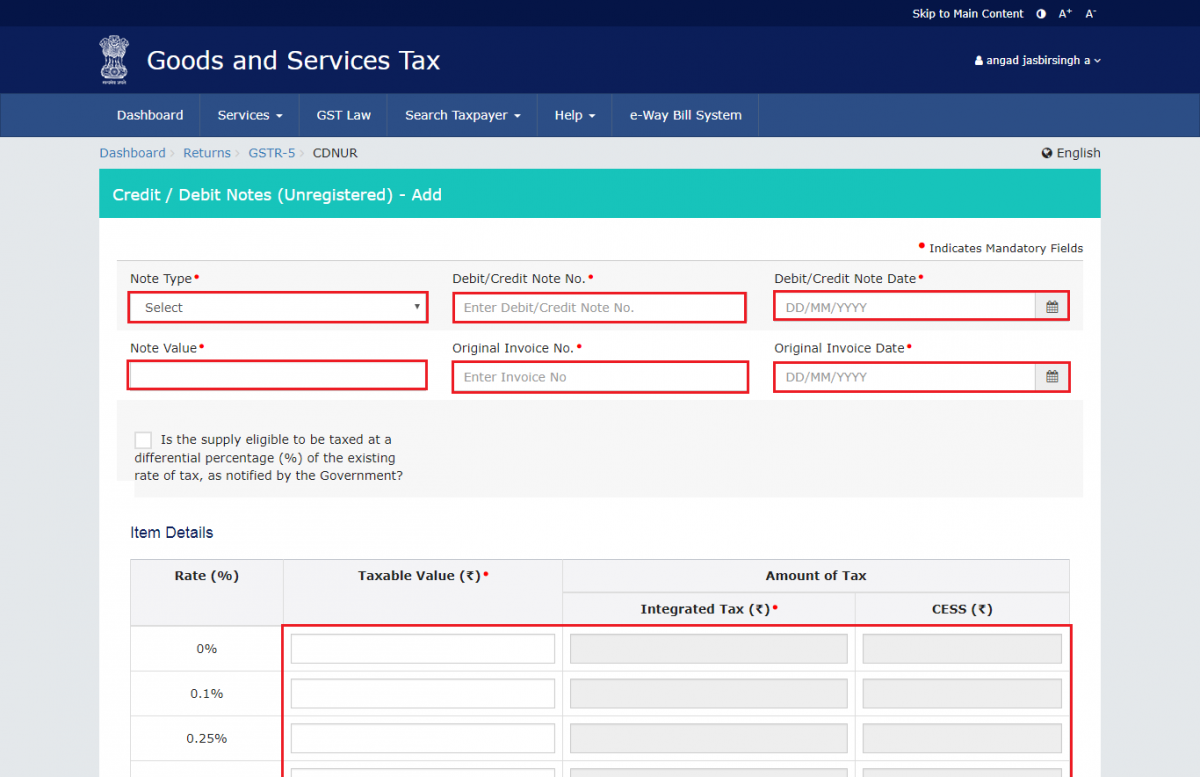
Task: Navigate to Returns via the breadcrumb
Action: [x=207, y=152]
